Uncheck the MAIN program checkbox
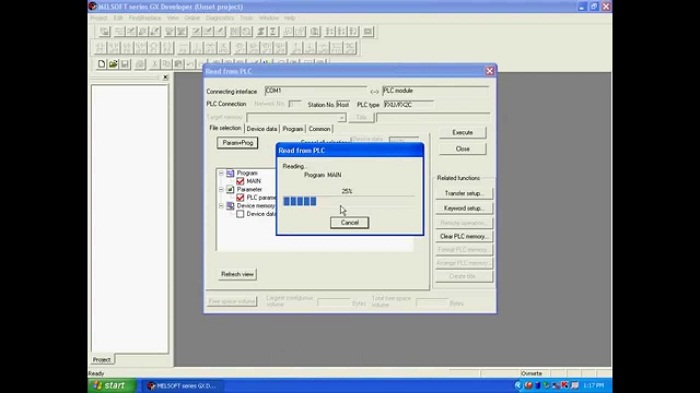Image resolution: width=700 pixels, height=393 pixels. click(x=240, y=181)
